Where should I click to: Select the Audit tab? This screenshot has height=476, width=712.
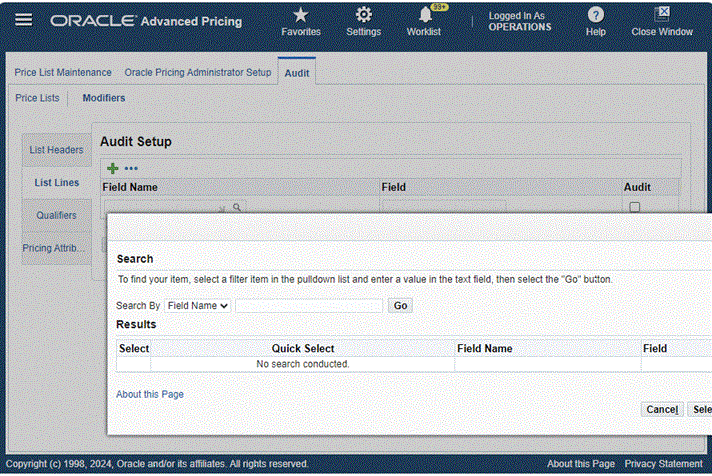tap(297, 73)
